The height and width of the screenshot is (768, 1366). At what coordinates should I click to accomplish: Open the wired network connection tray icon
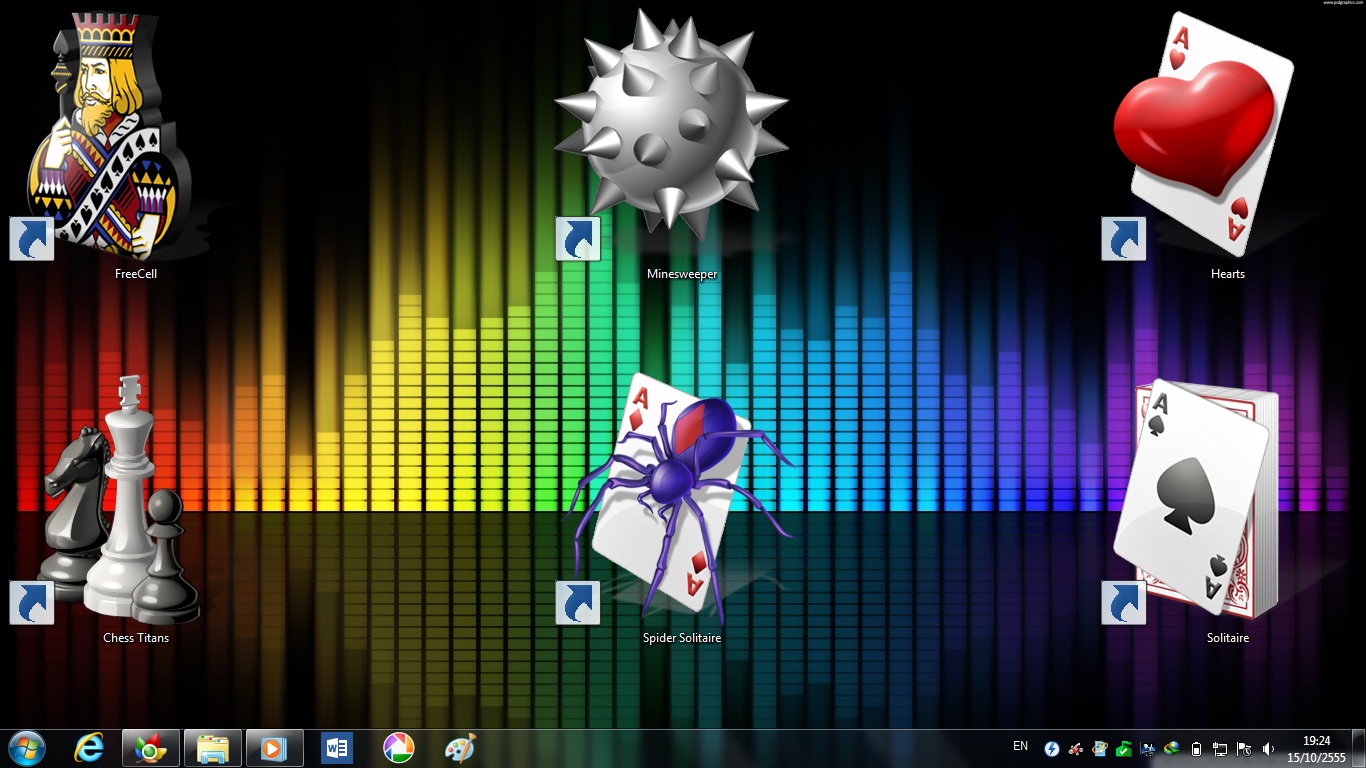pos(1220,749)
